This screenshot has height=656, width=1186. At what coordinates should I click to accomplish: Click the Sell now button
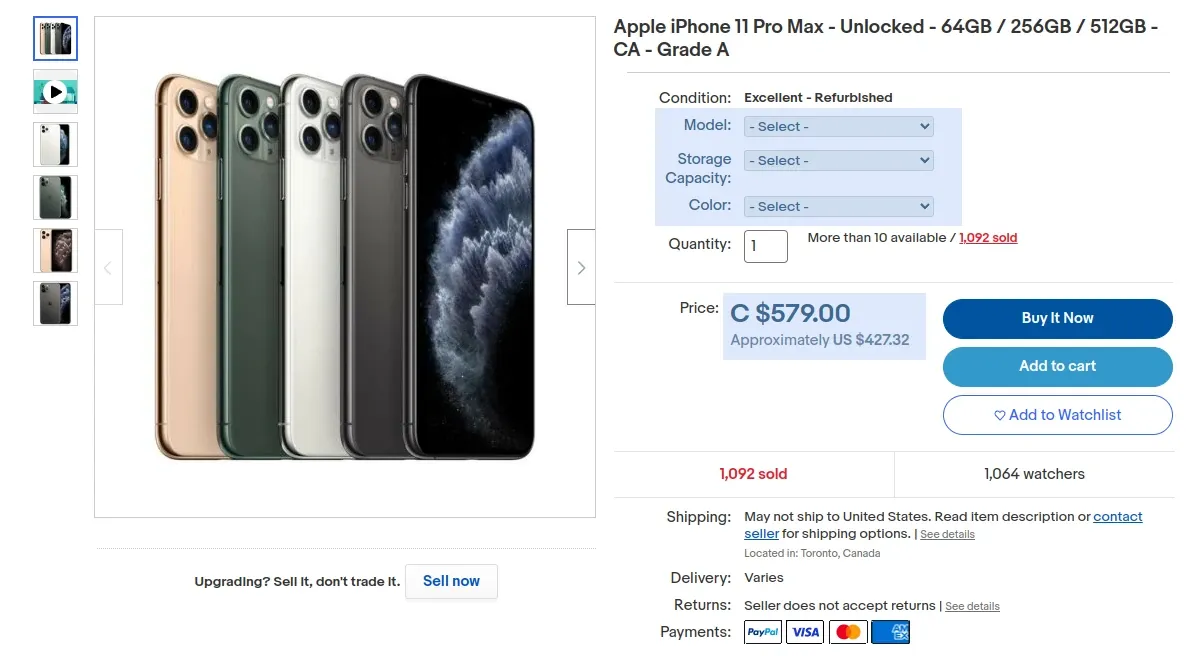click(451, 581)
